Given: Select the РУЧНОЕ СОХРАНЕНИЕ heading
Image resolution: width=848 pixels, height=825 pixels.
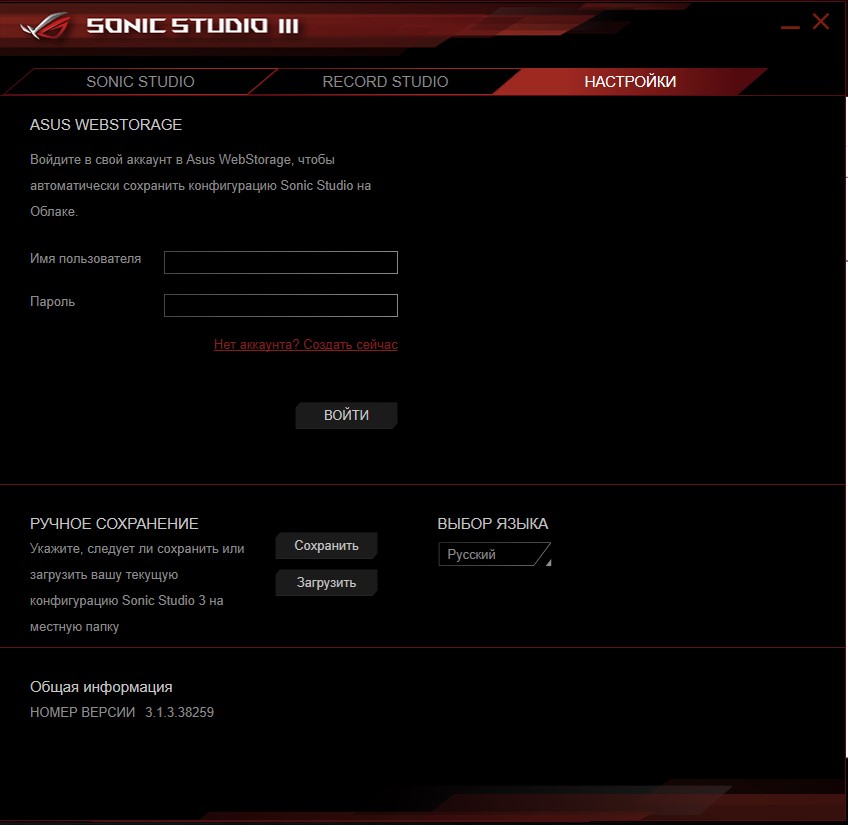Looking at the screenshot, I should point(114,524).
